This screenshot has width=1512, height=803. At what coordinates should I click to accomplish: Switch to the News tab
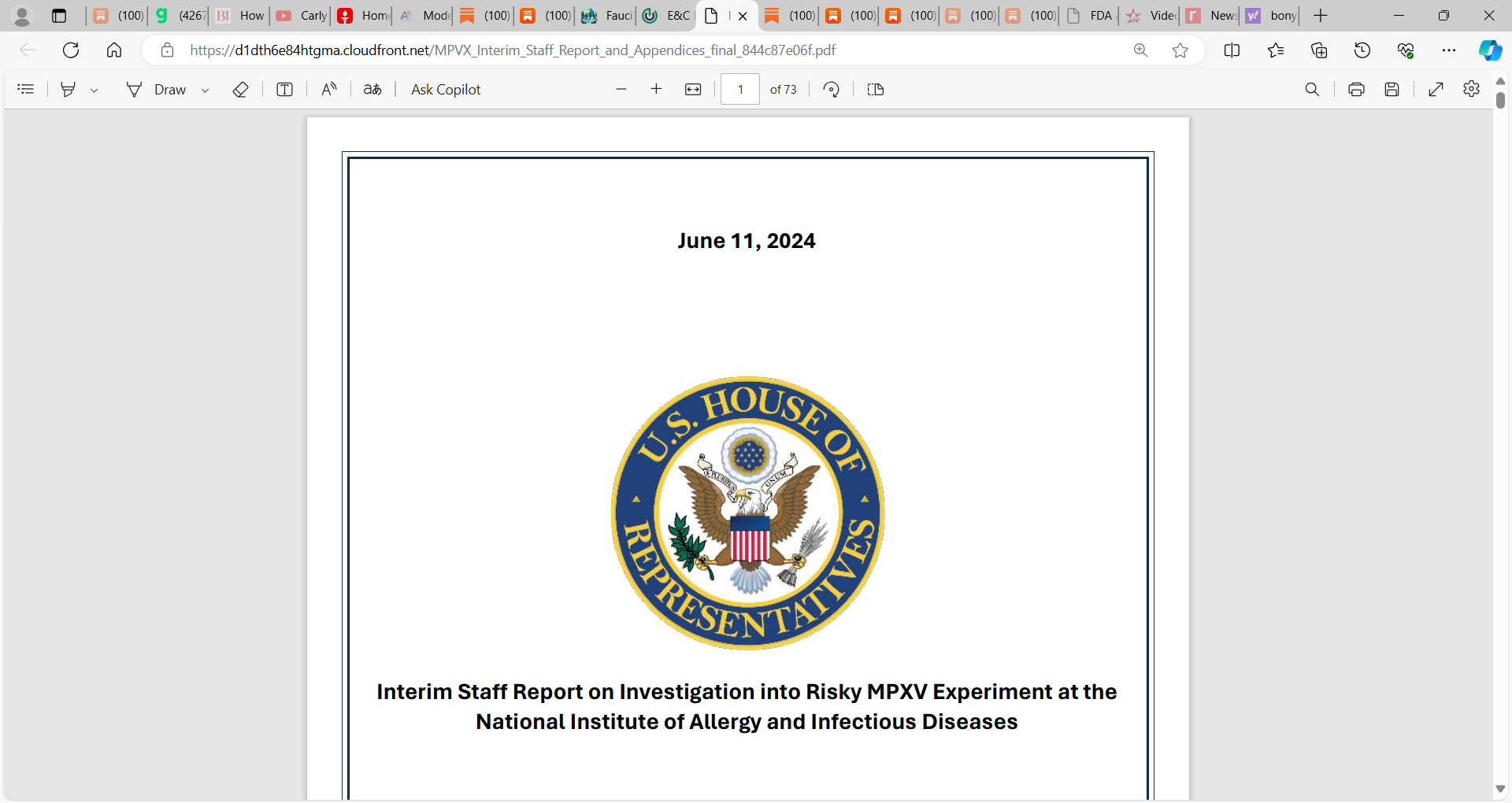tap(1211, 16)
